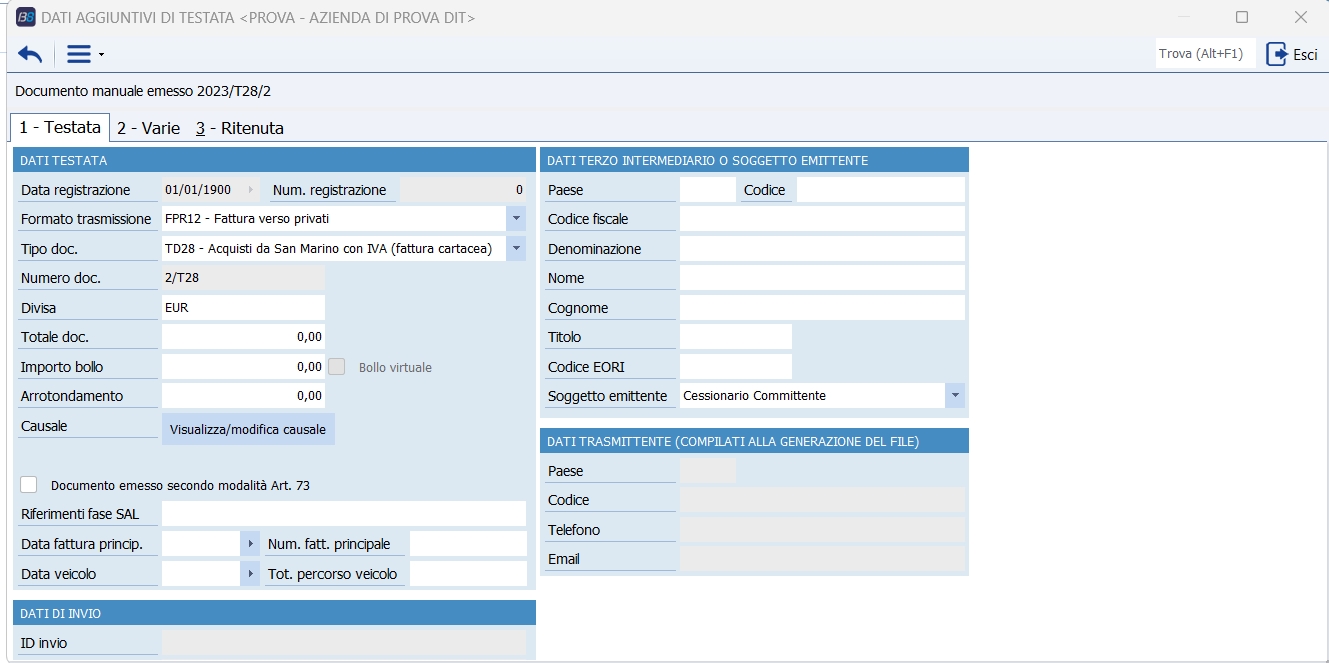The width and height of the screenshot is (1329, 663).
Task: Click the Data registrazione field 01/01/1900
Action: [203, 190]
